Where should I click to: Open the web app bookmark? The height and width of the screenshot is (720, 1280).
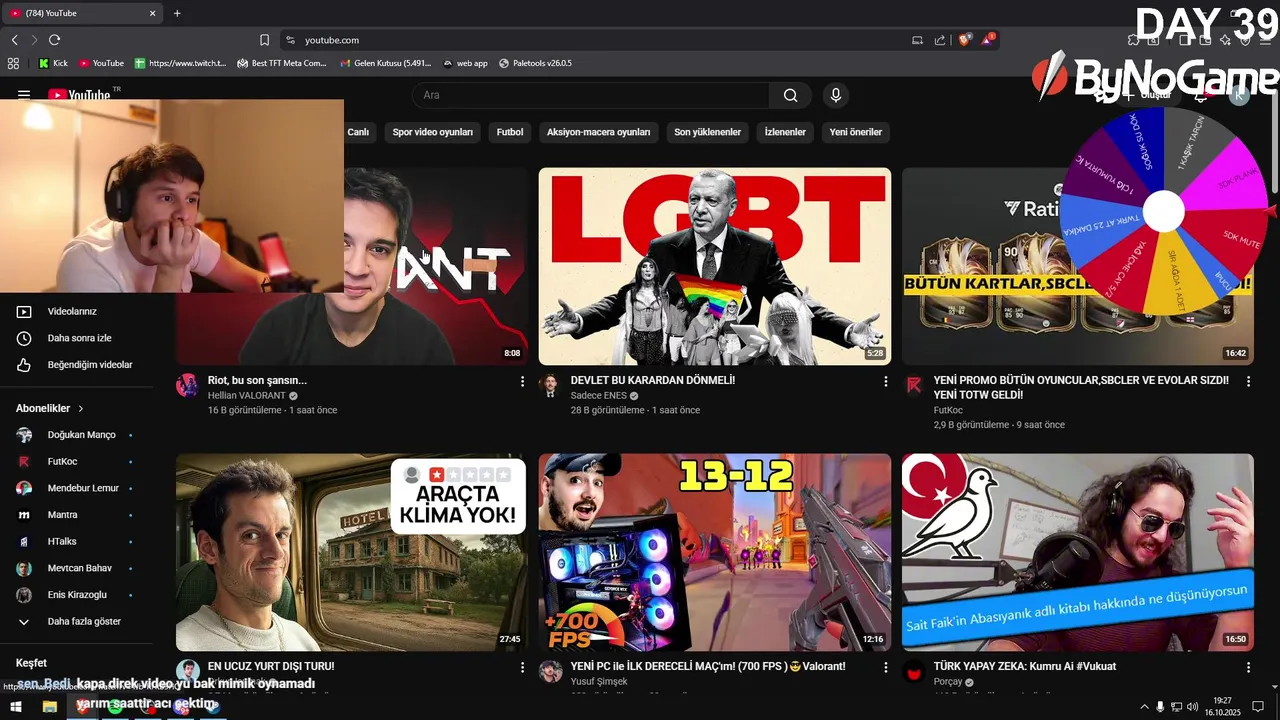point(465,63)
